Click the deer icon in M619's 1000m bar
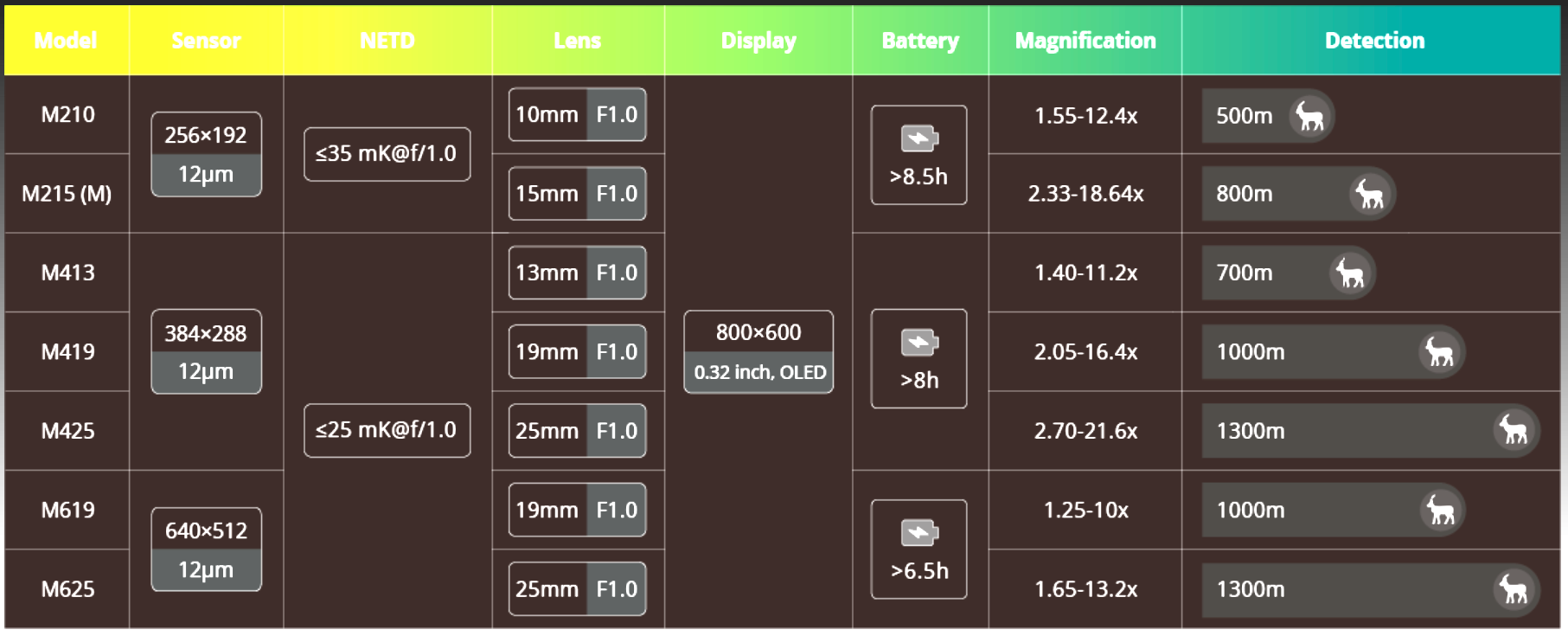The width and height of the screenshot is (1568, 636). (x=1441, y=511)
